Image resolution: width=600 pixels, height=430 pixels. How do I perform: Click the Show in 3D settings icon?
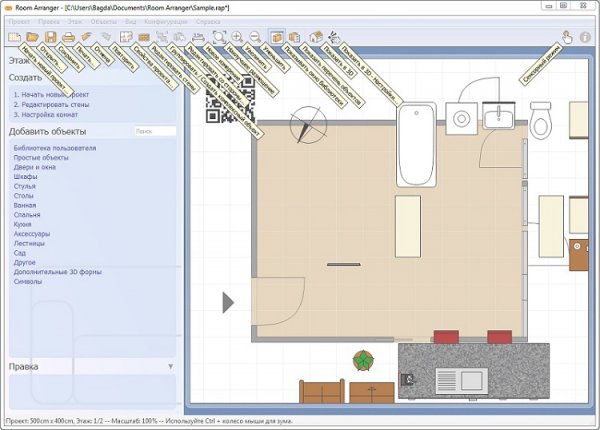click(334, 37)
